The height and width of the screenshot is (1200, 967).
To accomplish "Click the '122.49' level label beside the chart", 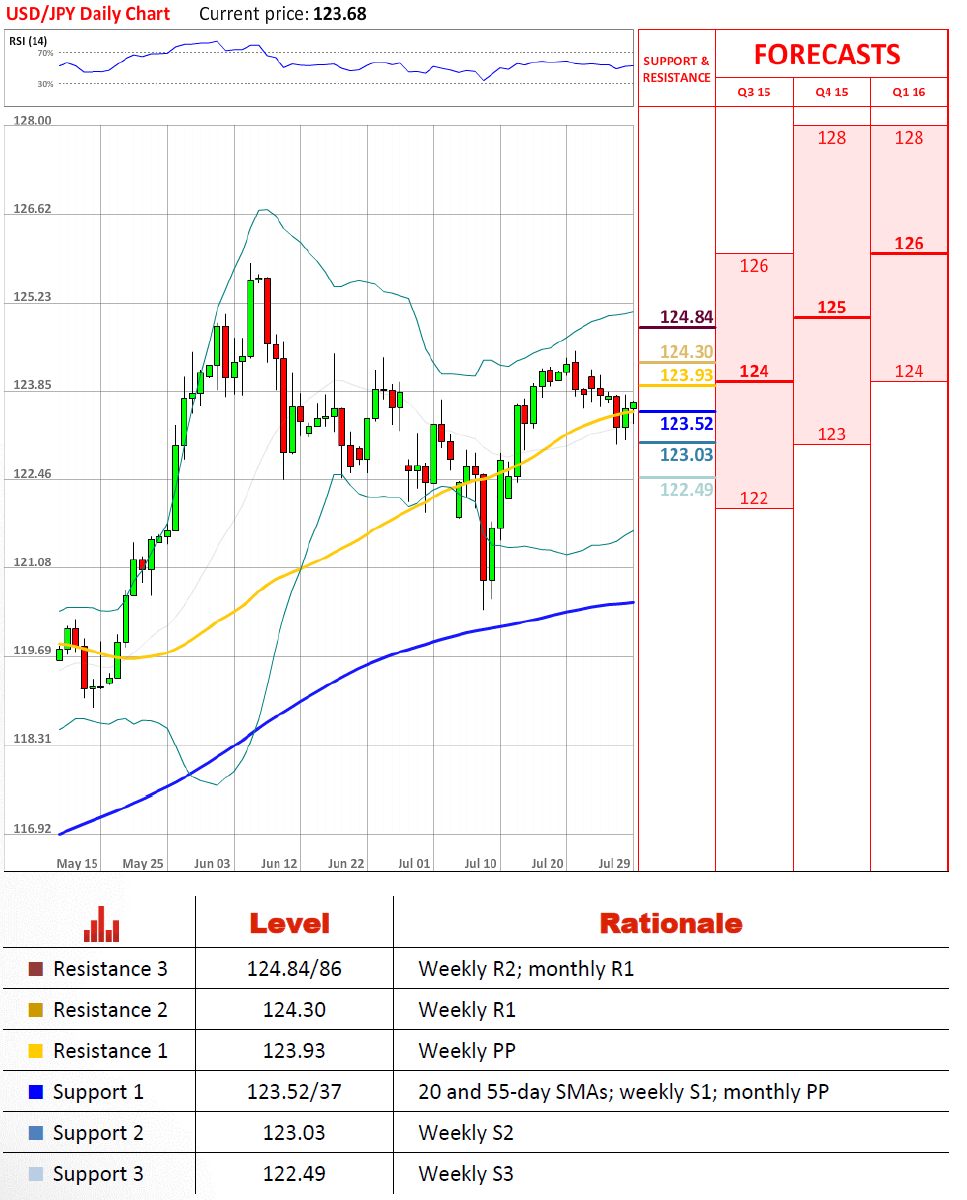I will 687,489.
